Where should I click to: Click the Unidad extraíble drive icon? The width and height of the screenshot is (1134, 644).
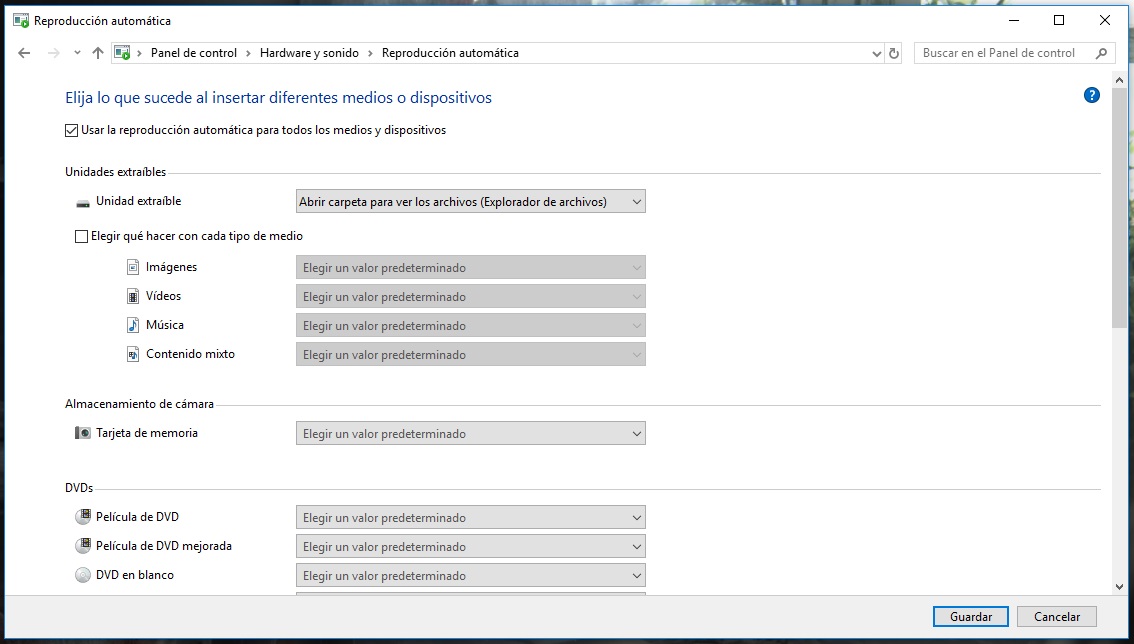pyautogui.click(x=83, y=202)
